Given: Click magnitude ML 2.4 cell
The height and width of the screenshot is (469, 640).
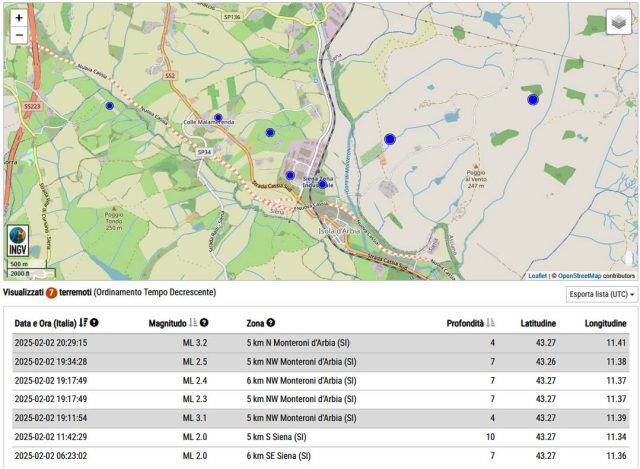Looking at the screenshot, I should coord(195,380).
